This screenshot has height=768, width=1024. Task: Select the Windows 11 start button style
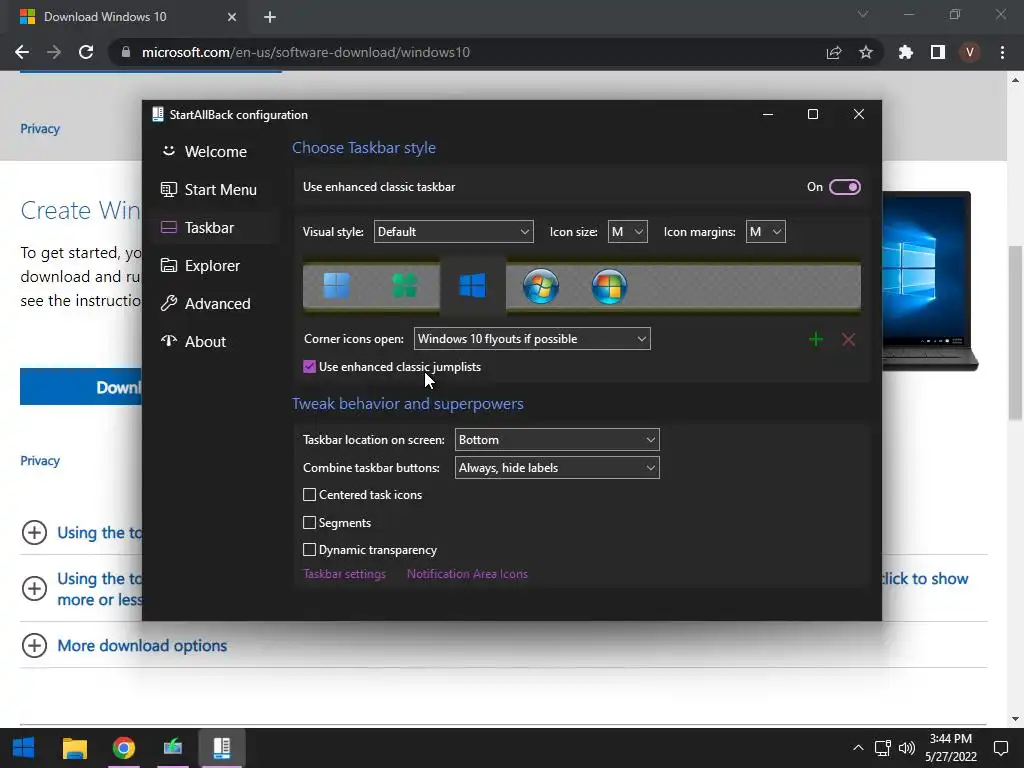tap(336, 285)
